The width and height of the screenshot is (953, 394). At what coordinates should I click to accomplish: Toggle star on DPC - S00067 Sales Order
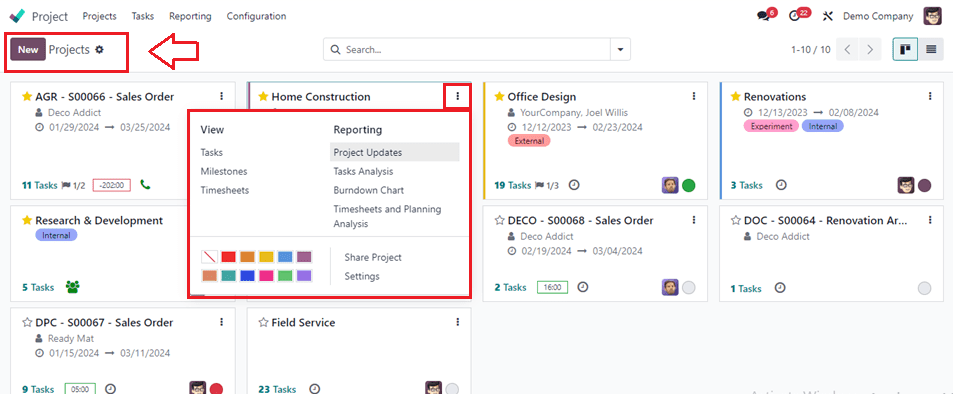point(27,322)
